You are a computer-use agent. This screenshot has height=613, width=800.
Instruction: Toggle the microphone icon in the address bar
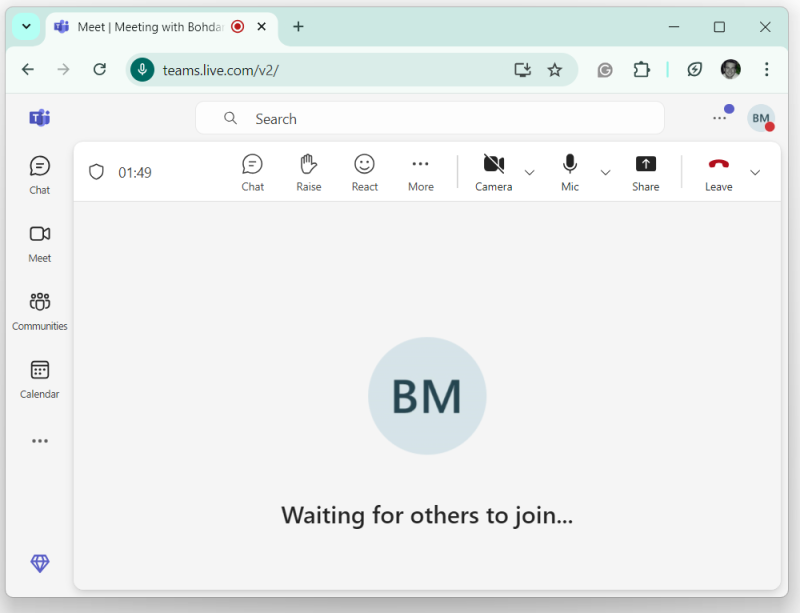click(x=143, y=69)
